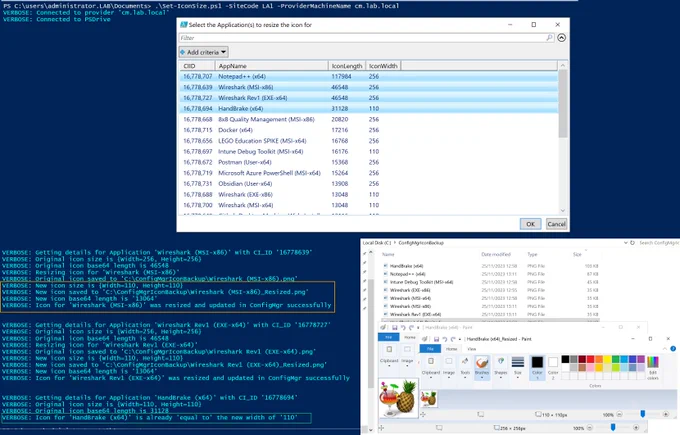680x435 pixels.
Task: Switch to Home tab in Resized Paint window
Action: (x=451, y=349)
